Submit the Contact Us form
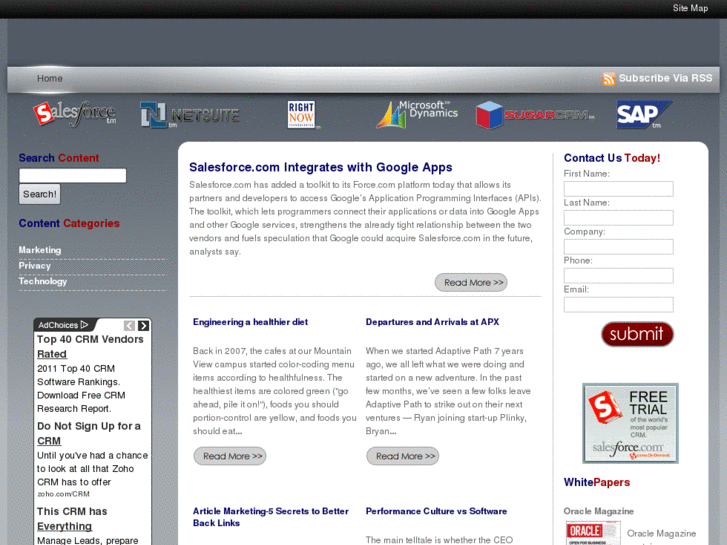727x545 pixels. [637, 334]
